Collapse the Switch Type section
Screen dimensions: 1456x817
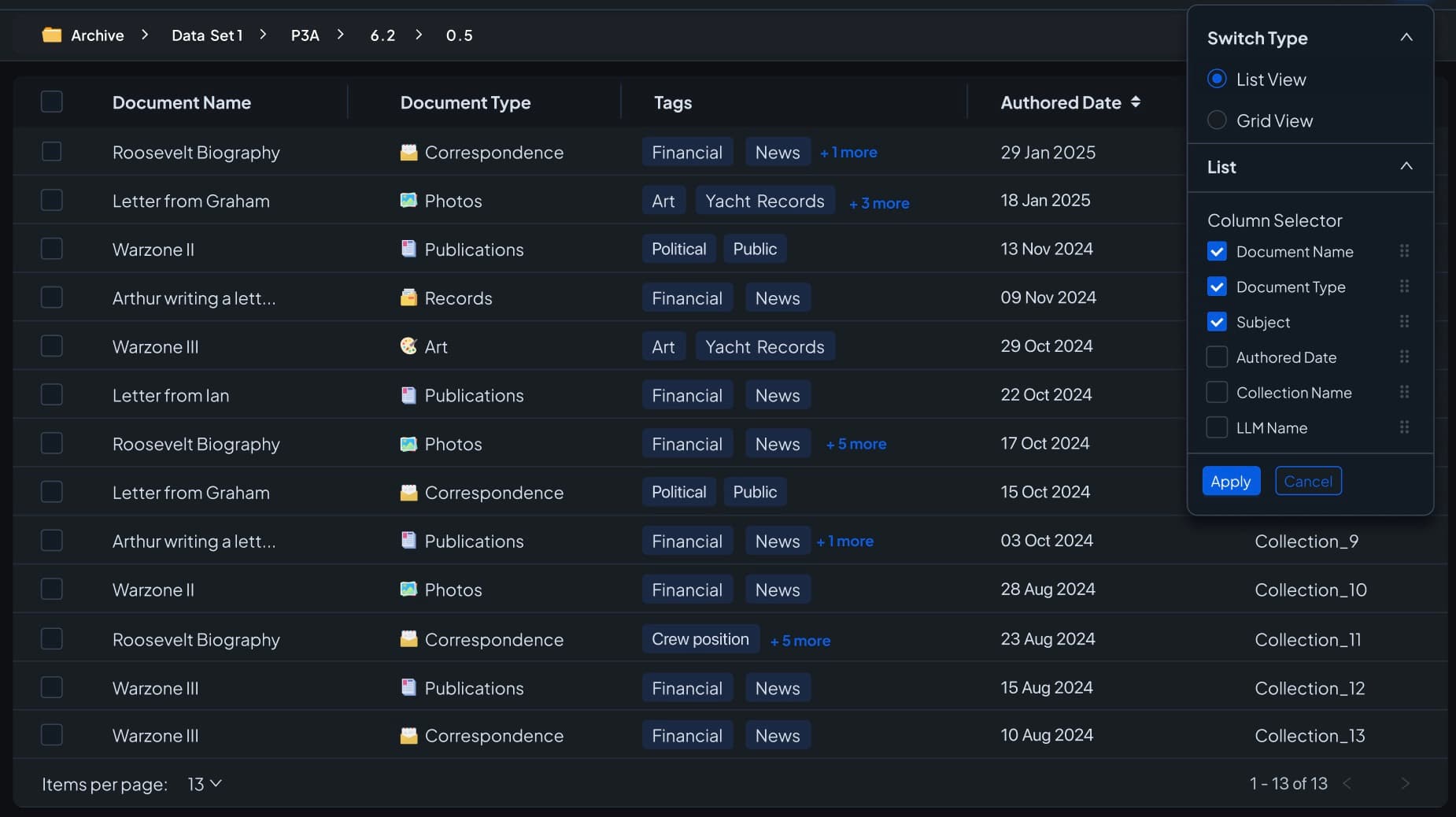pyautogui.click(x=1406, y=37)
